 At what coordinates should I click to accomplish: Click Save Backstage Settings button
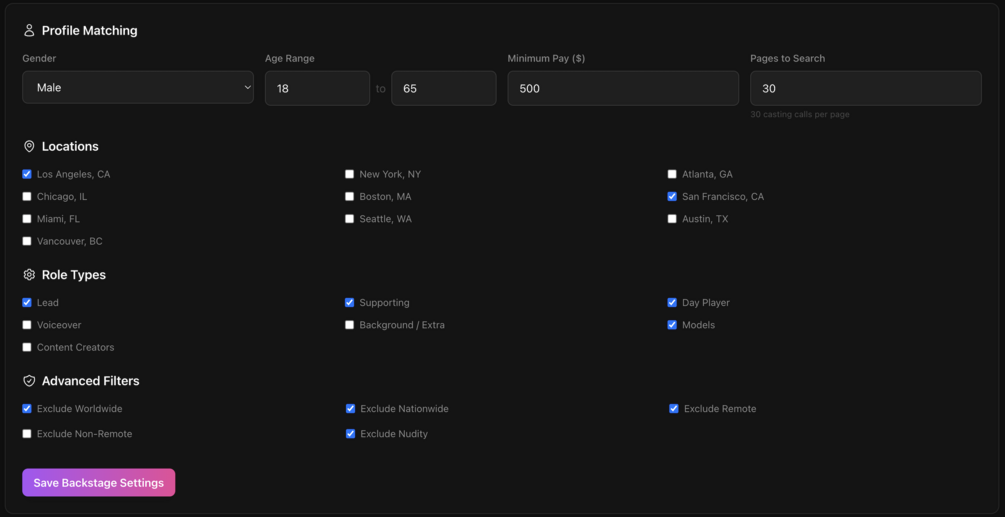pyautogui.click(x=99, y=483)
